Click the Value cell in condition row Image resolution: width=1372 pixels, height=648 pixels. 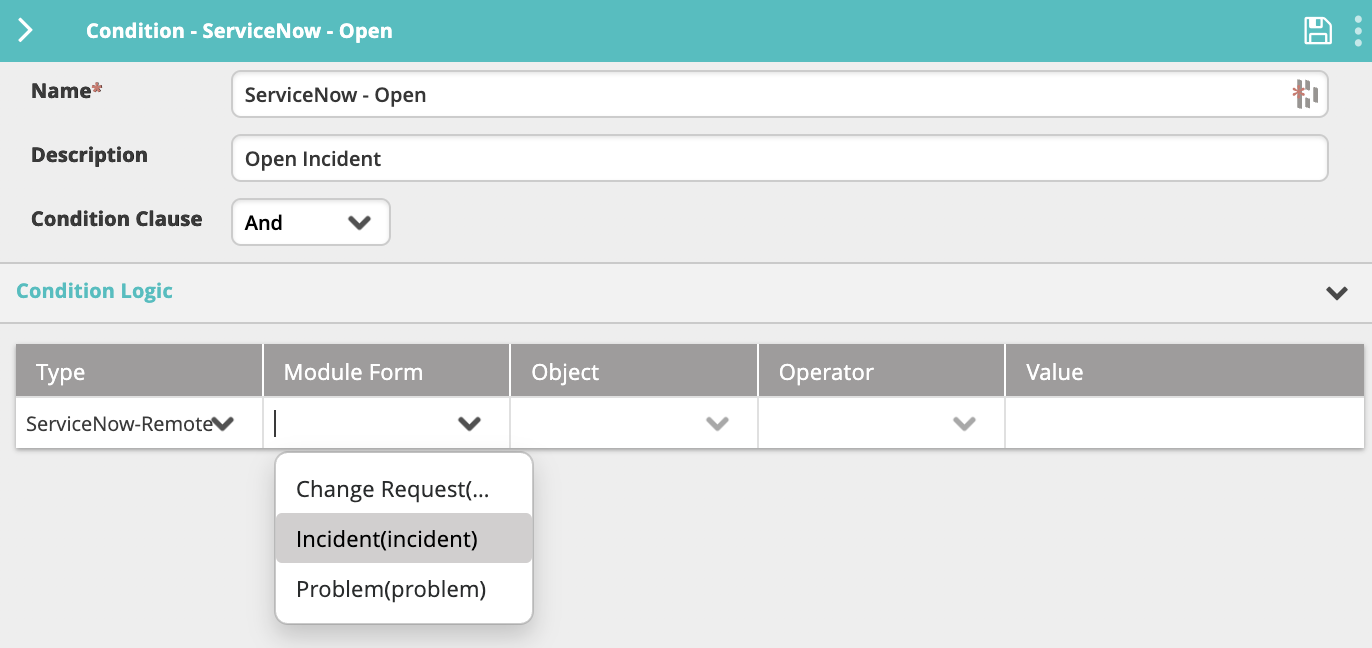tap(1185, 423)
